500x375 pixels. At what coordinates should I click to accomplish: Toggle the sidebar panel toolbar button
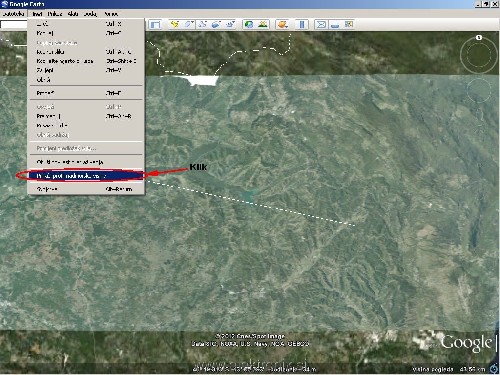tap(155, 24)
